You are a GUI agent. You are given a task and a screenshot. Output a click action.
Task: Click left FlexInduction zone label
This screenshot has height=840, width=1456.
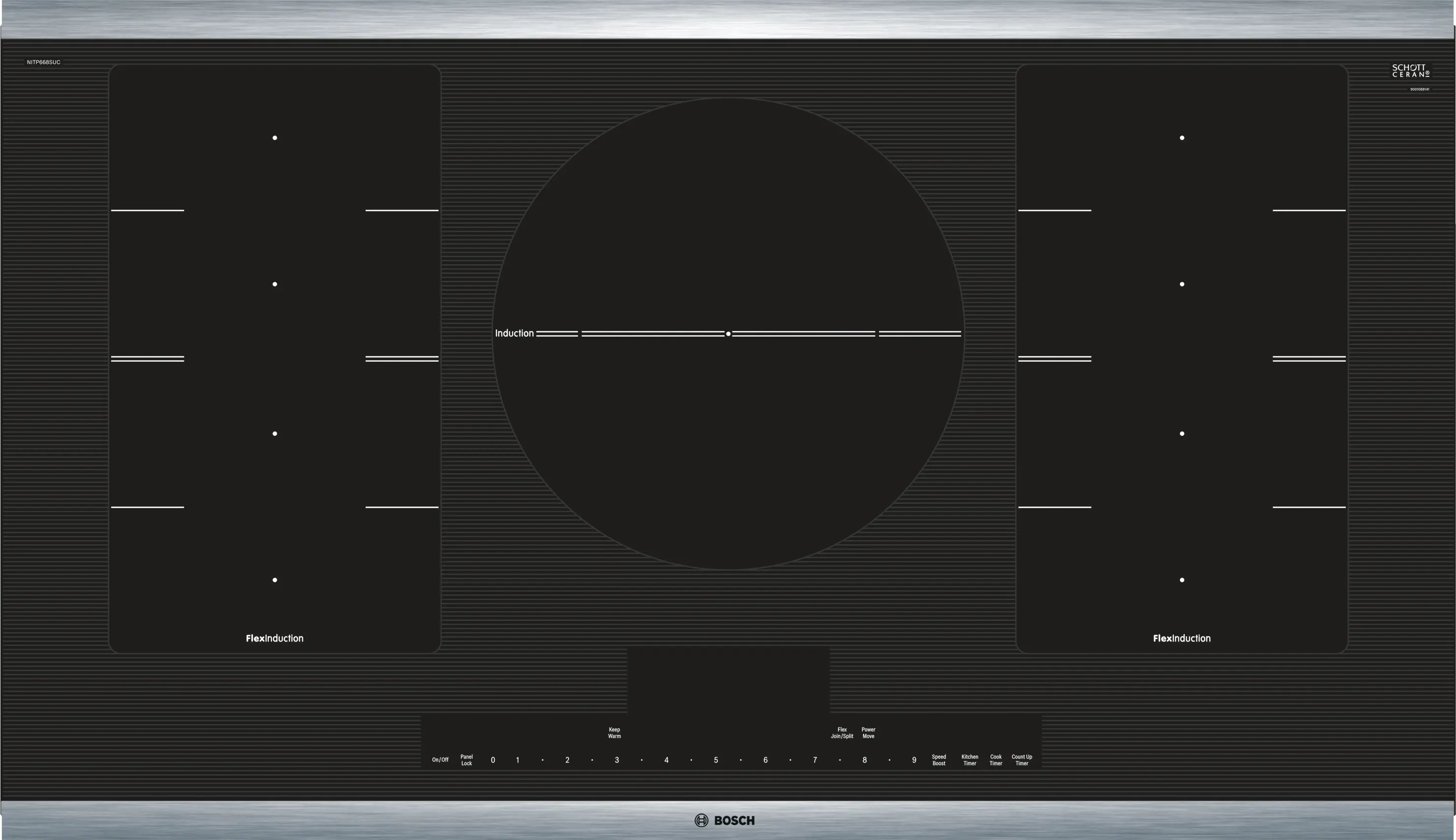pos(275,638)
